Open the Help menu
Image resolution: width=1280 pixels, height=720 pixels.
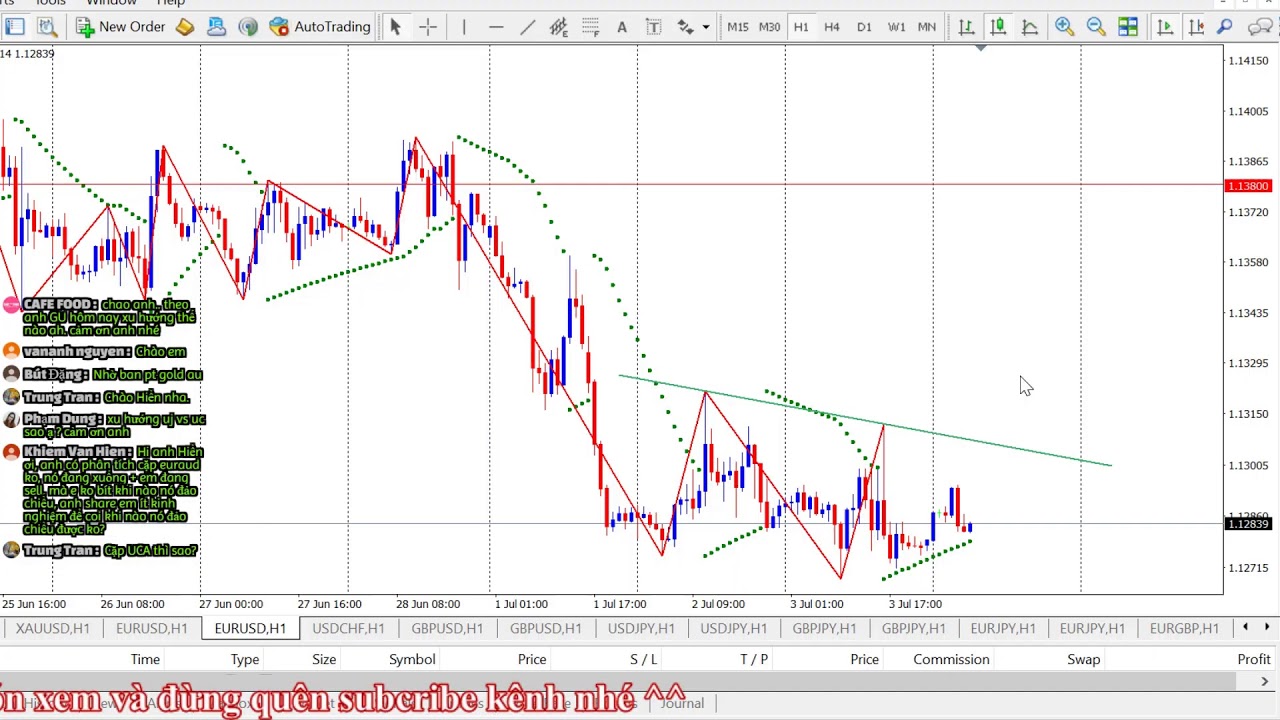pos(171,3)
